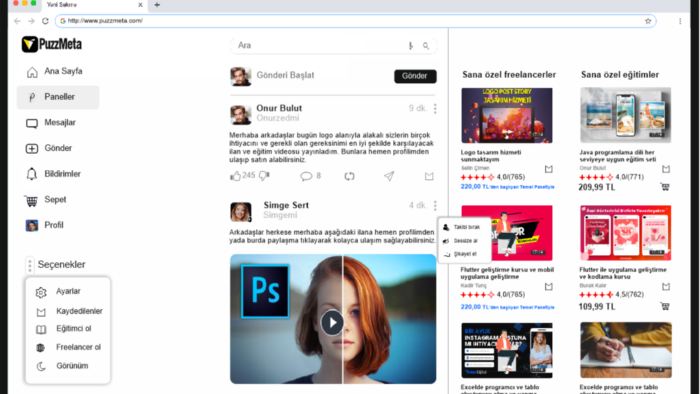Image resolution: width=700 pixels, height=394 pixels.
Task: Open Flutter ile uygulama geliştirme thumbnail
Action: point(625,233)
